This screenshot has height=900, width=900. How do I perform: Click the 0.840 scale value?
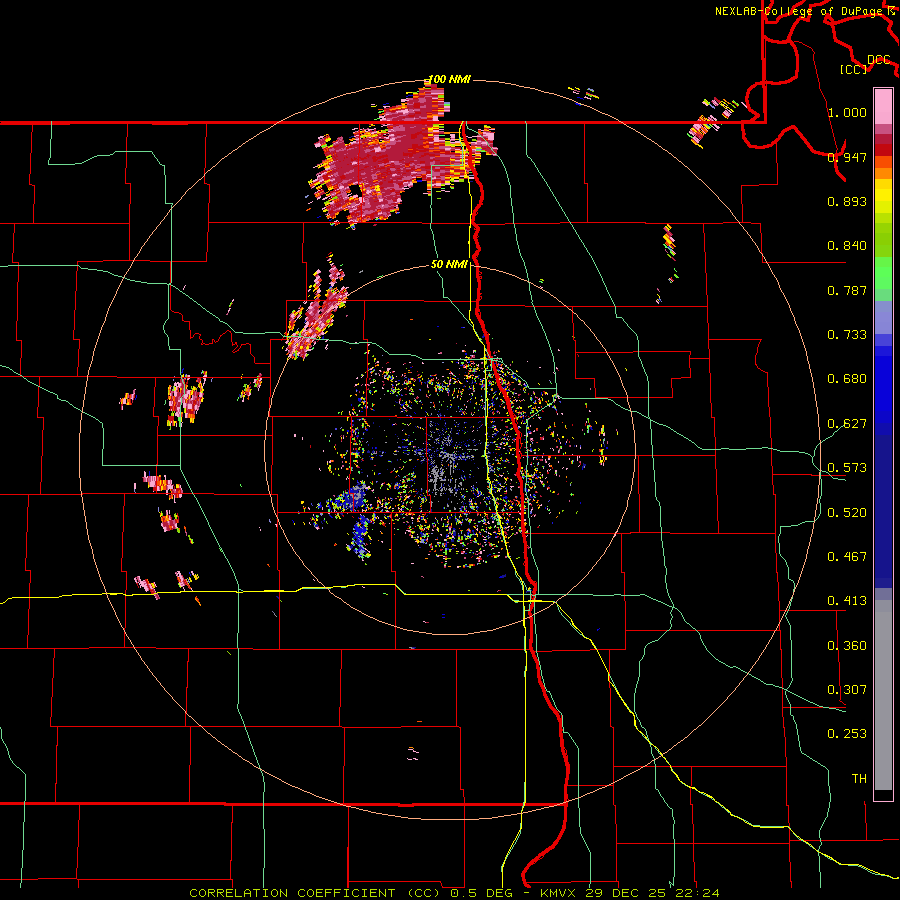(847, 246)
